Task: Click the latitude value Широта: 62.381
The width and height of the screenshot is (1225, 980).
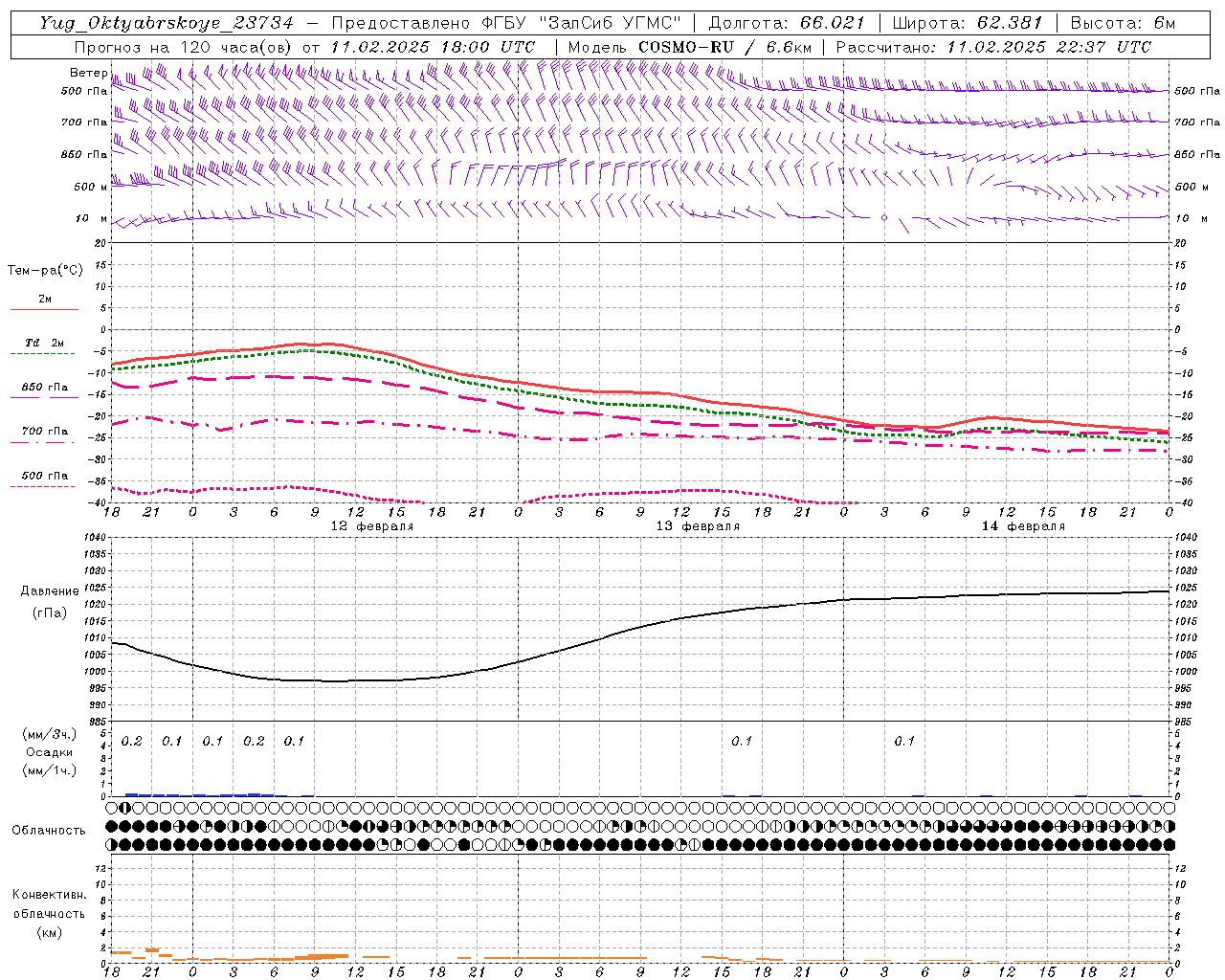Action: pyautogui.click(x=967, y=23)
